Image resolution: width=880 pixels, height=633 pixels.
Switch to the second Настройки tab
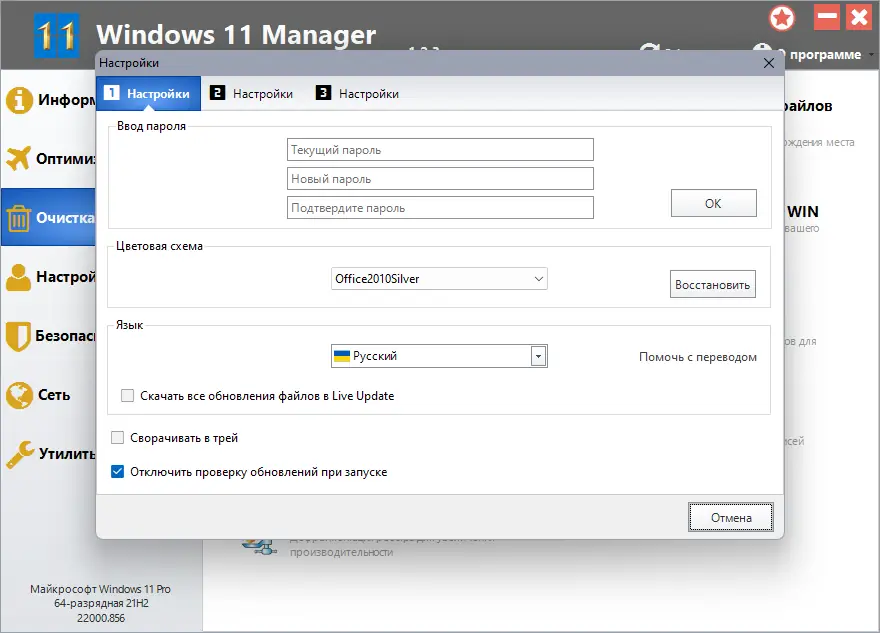[251, 93]
